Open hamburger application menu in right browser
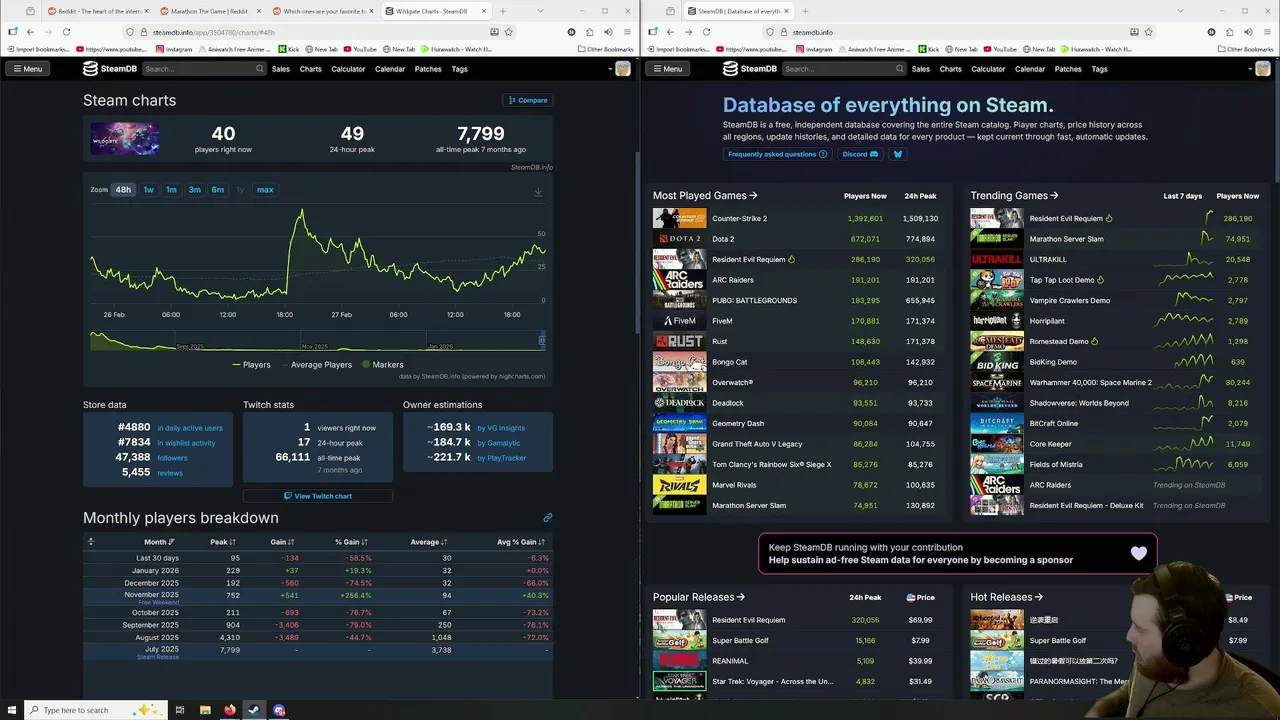This screenshot has height=720, width=1280. [x=1266, y=32]
